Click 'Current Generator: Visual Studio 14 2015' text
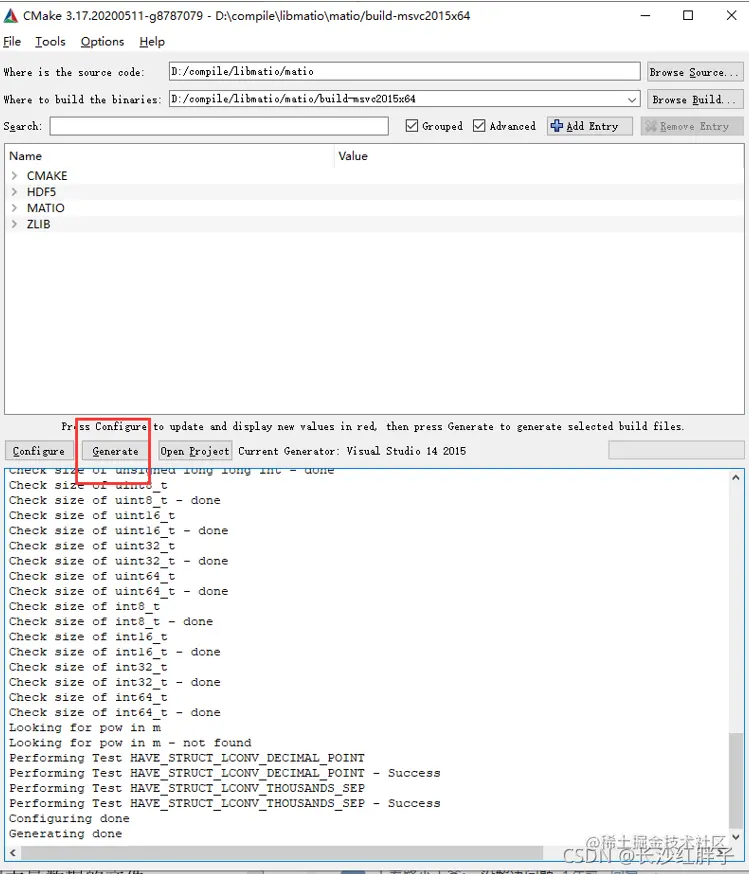This screenshot has width=749, height=874. point(352,451)
